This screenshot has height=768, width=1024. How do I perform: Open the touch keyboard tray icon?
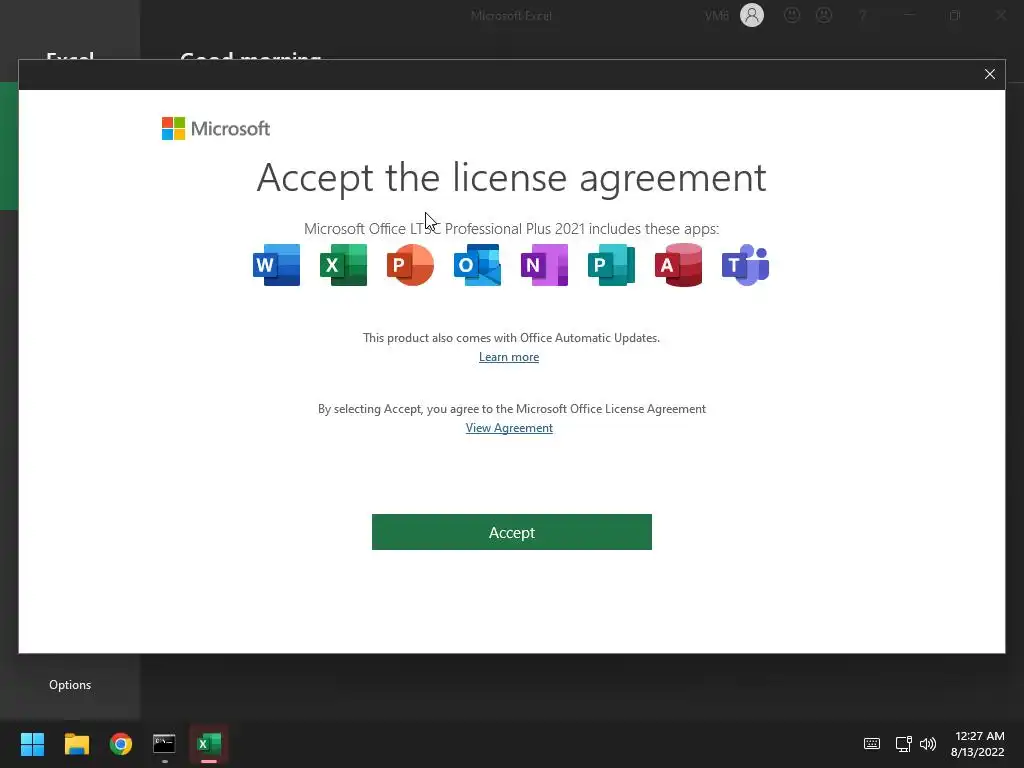pos(871,744)
